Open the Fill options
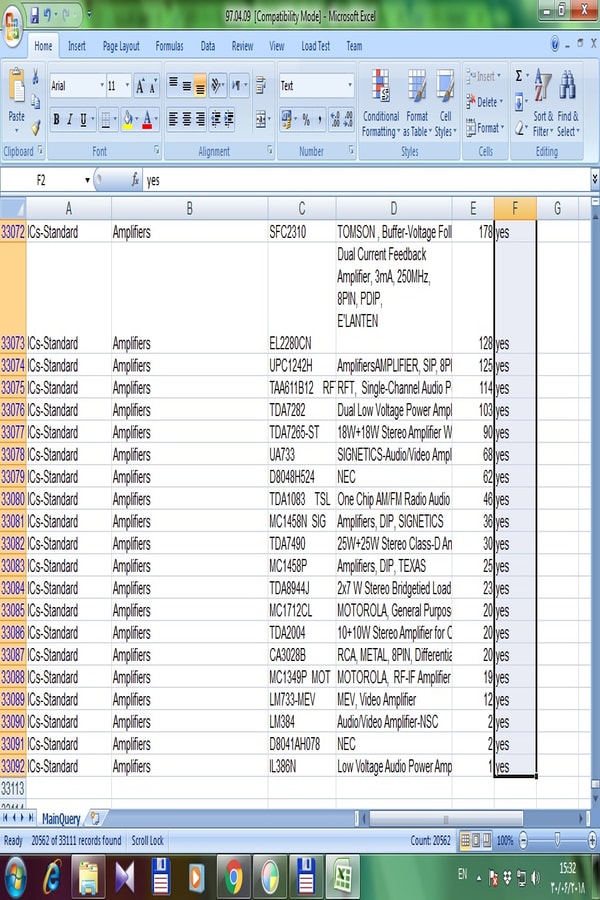 520,102
